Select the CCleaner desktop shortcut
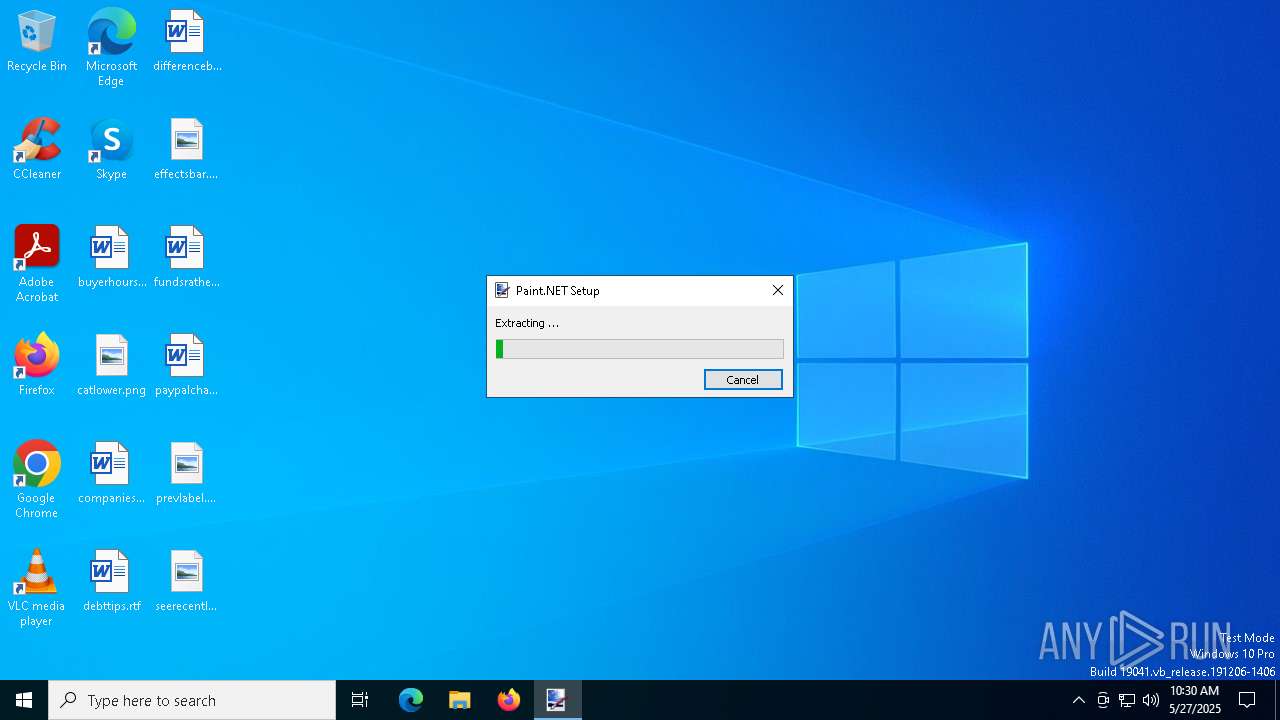This screenshot has width=1280, height=720. 37,150
